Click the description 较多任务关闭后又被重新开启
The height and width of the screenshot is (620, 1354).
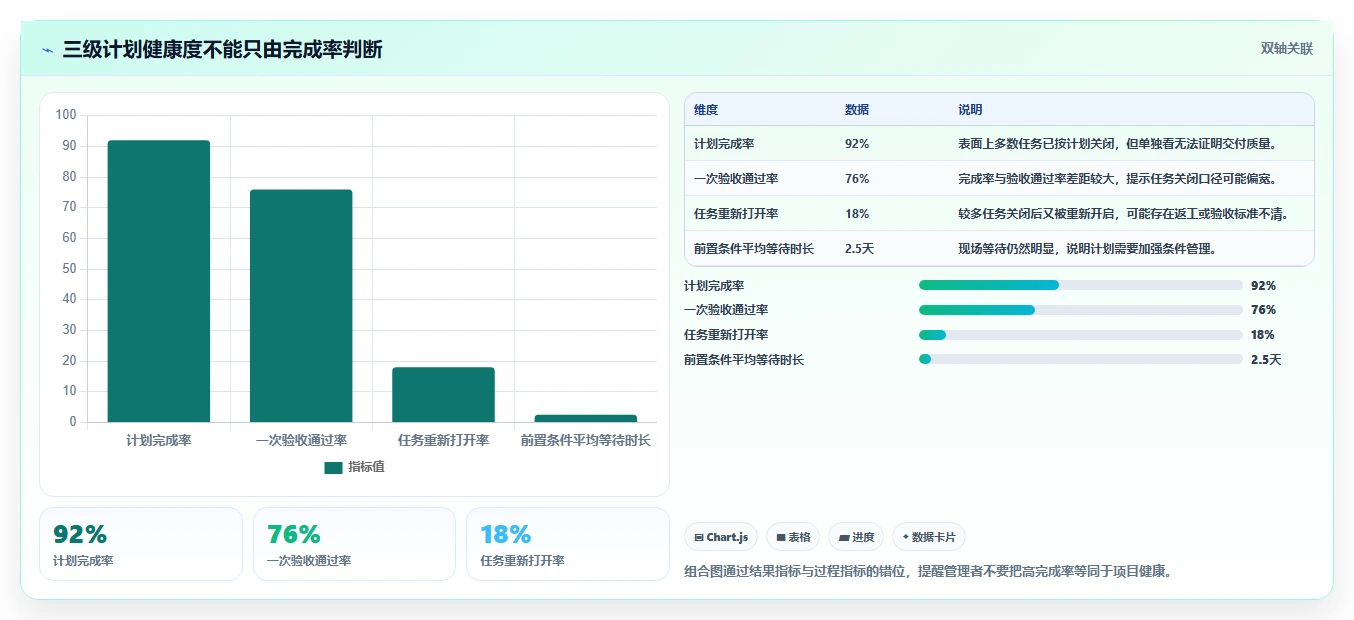pyautogui.click(x=1126, y=214)
